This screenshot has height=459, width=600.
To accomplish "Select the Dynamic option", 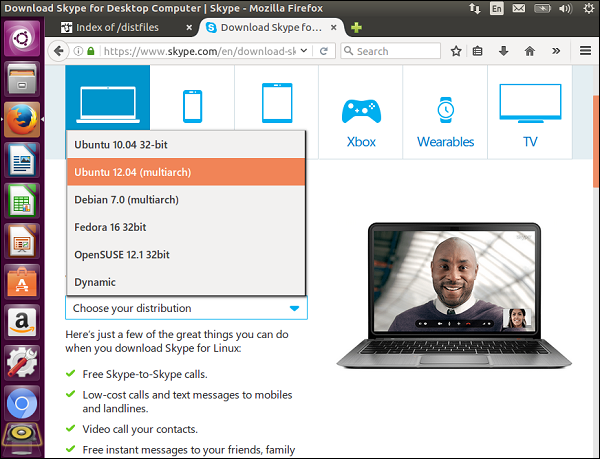I will 186,282.
